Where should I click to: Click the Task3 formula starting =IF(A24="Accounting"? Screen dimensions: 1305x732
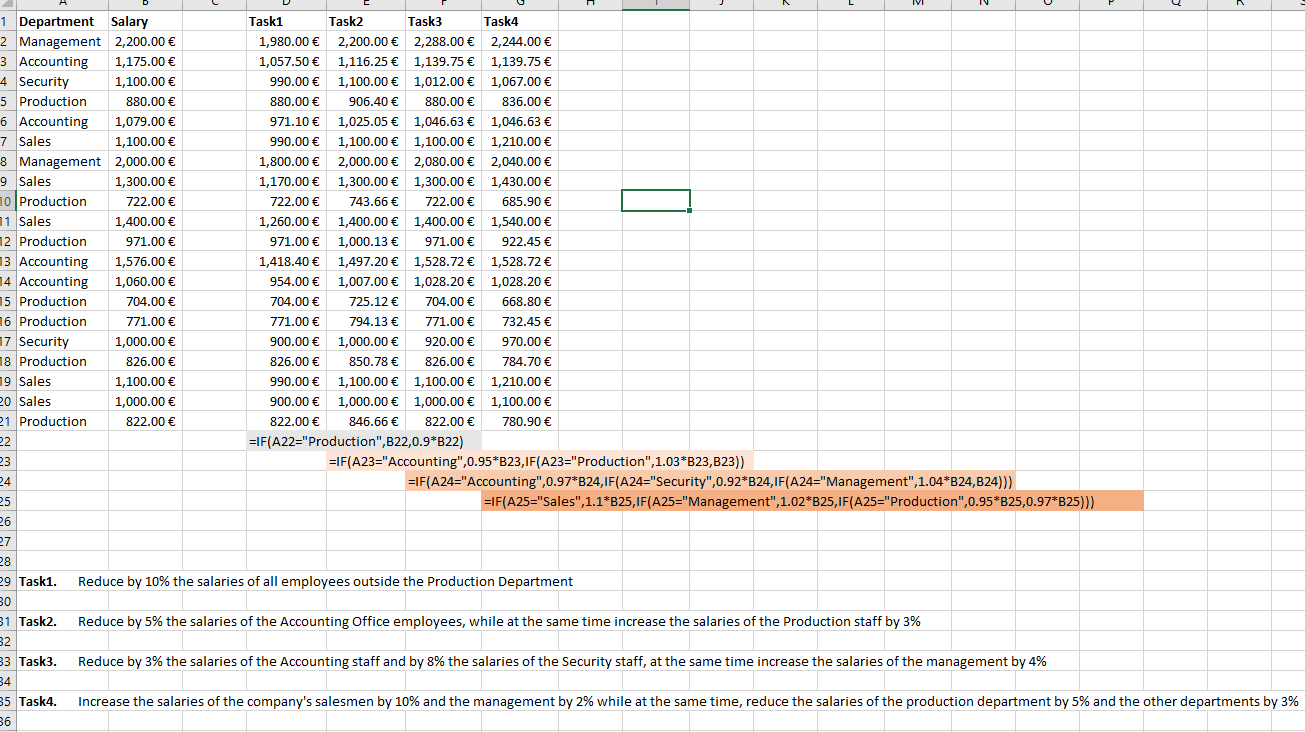point(711,481)
